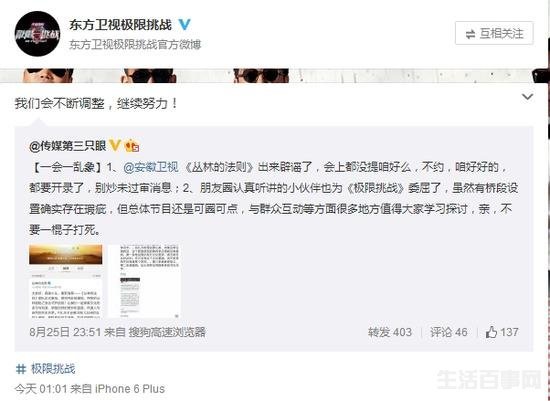The width and height of the screenshot is (550, 401).
Task: Open the @传媒第三只眼 user profile
Action: point(68,146)
